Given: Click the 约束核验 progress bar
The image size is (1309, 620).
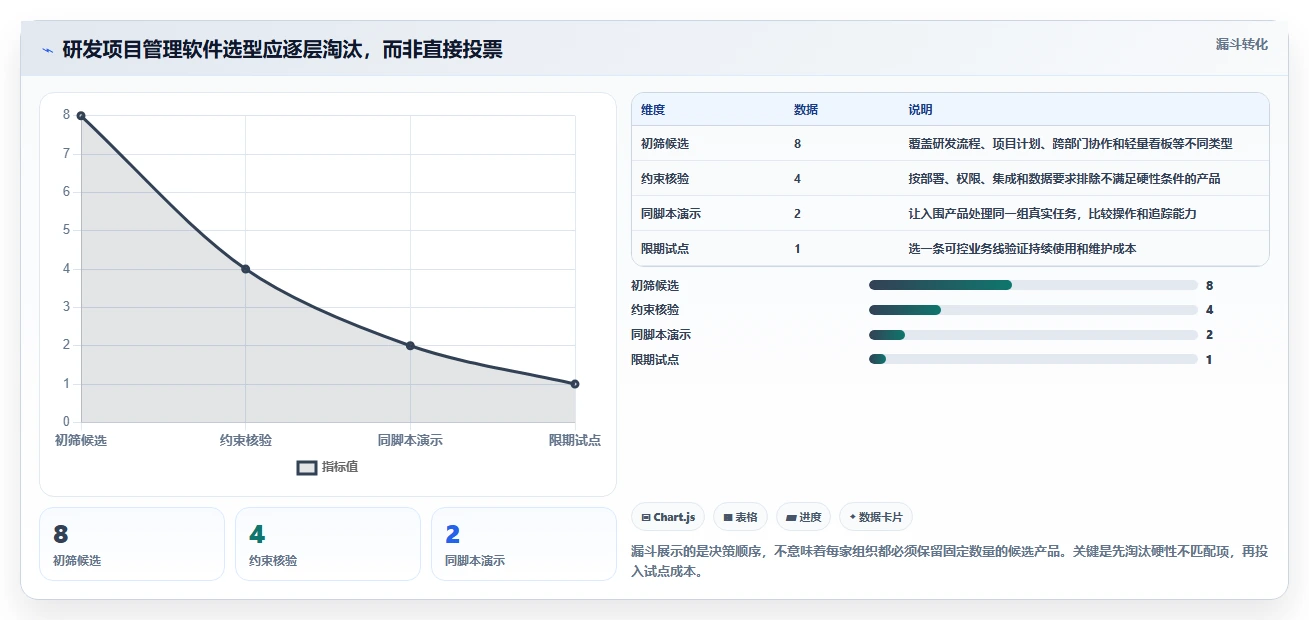Looking at the screenshot, I should 1033,310.
